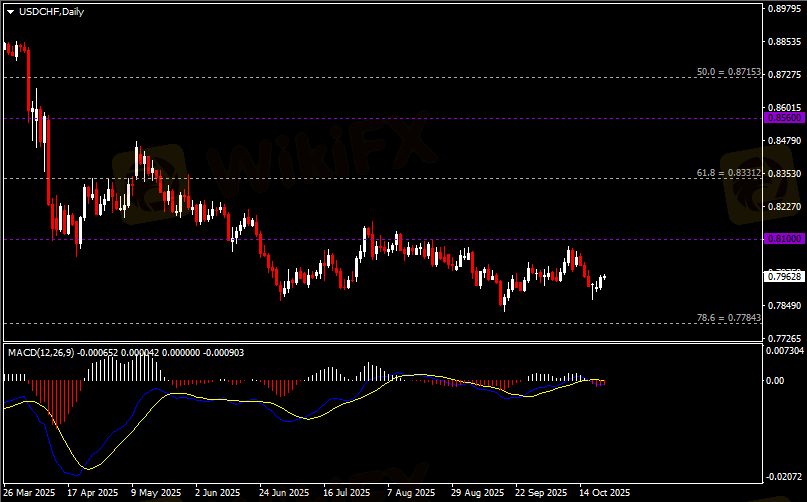Click the 0.89795 top price axis label
807x502 pixels.
pos(783,9)
